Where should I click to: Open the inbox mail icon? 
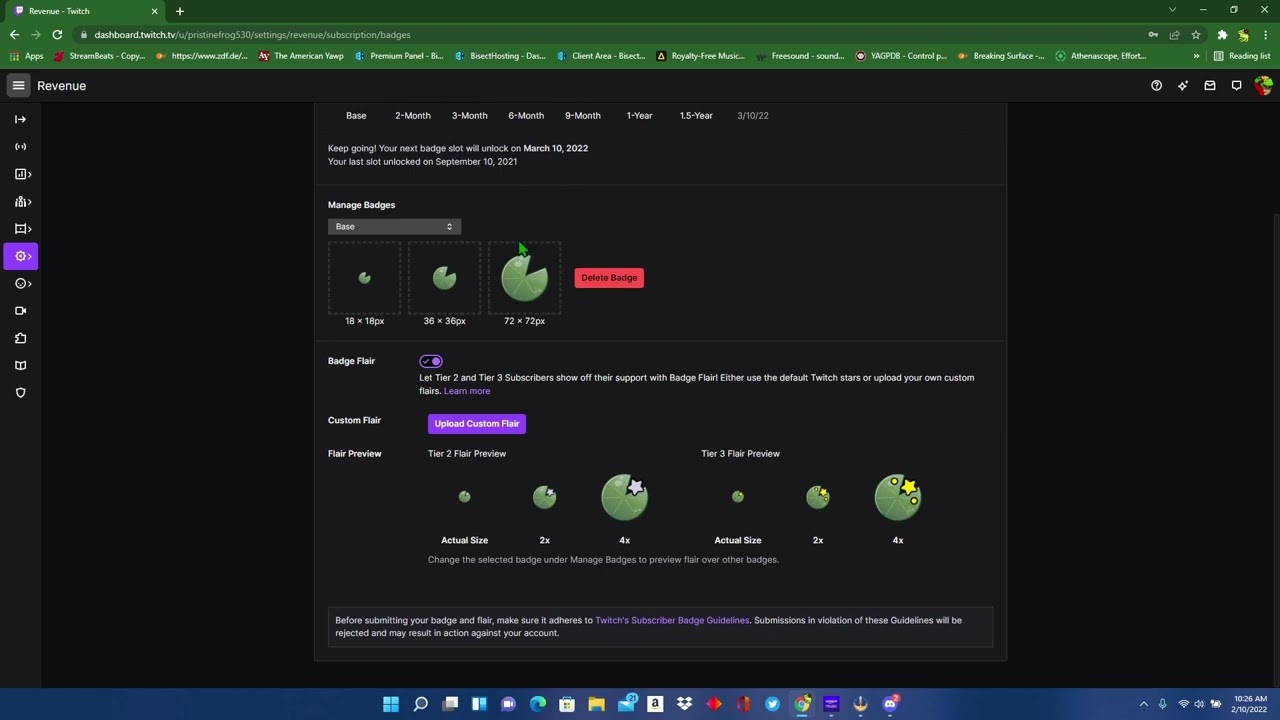click(1210, 86)
